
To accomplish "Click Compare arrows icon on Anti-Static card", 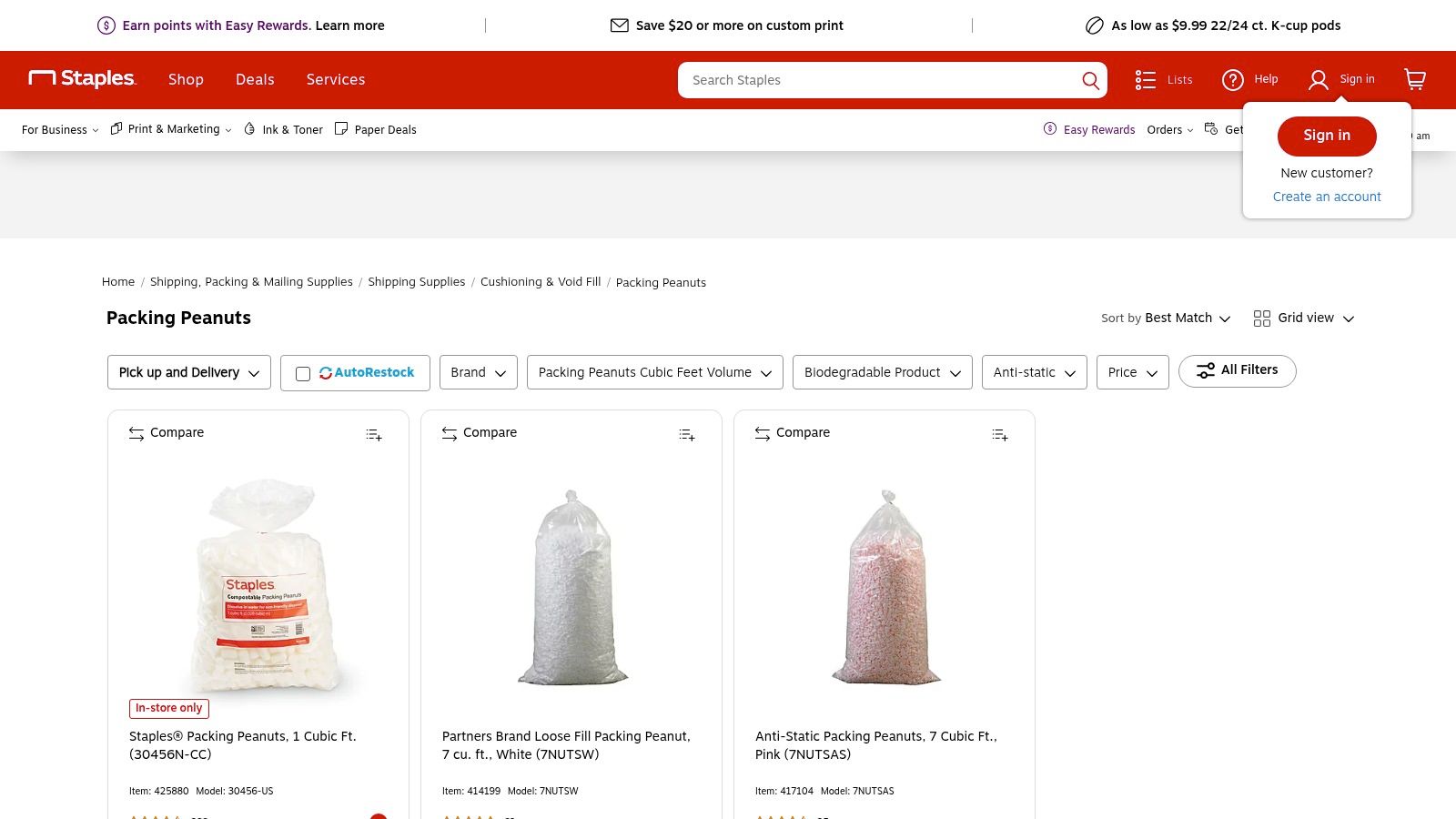I will (x=763, y=434).
